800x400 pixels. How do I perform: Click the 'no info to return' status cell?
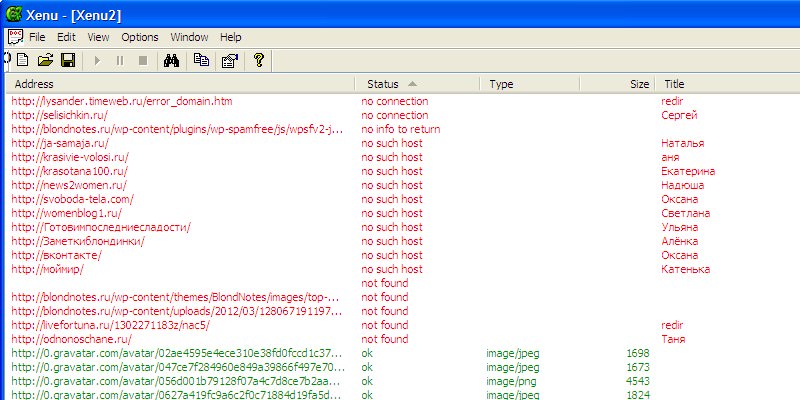[x=401, y=129]
